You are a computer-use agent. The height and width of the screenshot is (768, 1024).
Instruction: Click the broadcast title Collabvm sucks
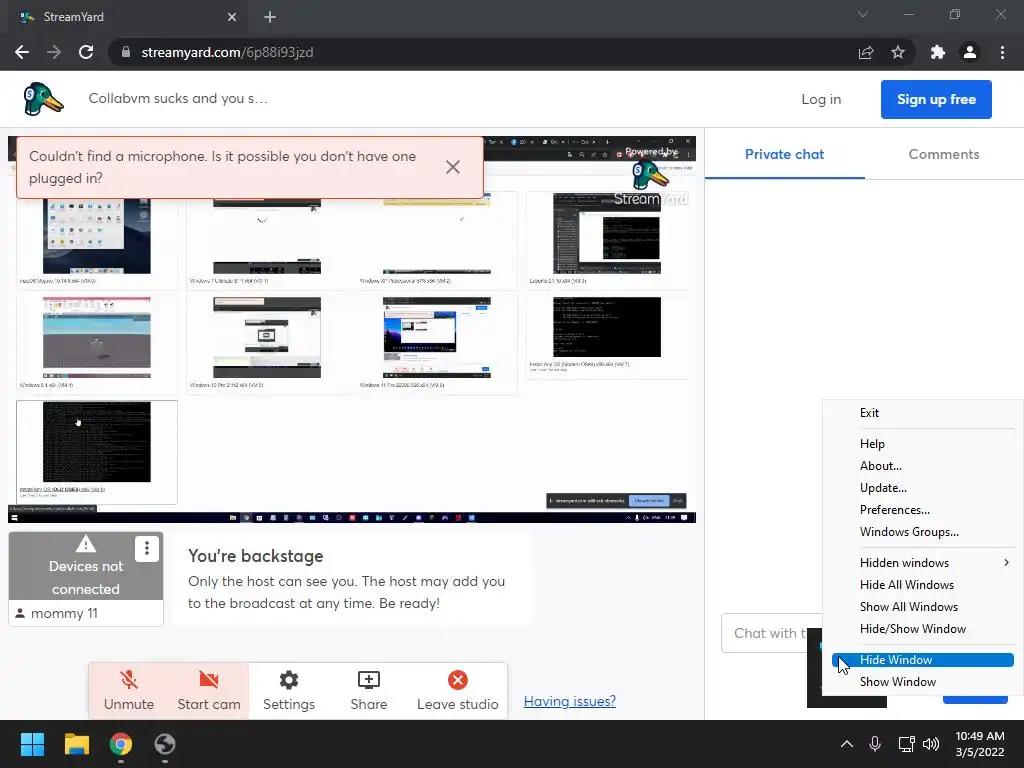point(178,99)
